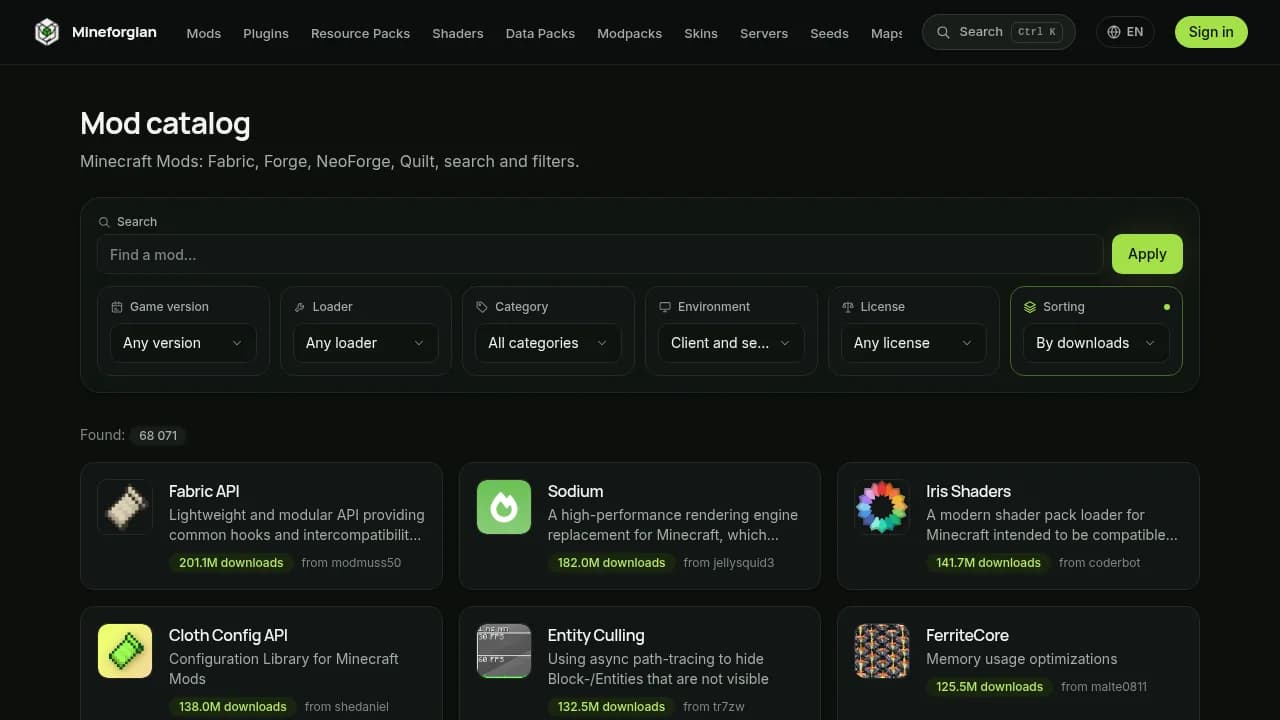Click the magnifier icon in the header search

(x=943, y=32)
